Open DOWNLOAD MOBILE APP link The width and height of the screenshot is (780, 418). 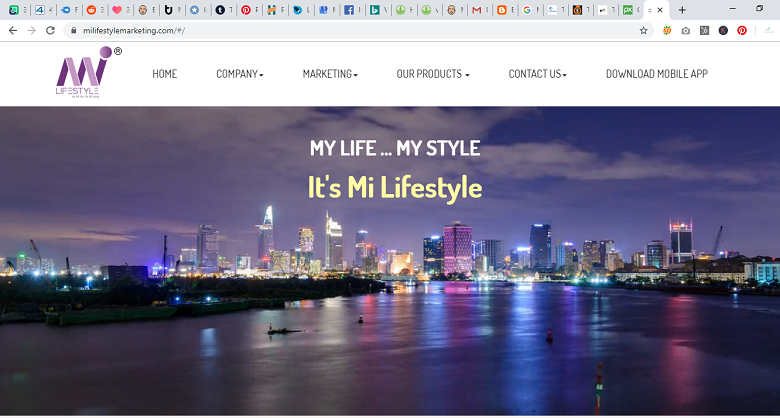point(657,74)
